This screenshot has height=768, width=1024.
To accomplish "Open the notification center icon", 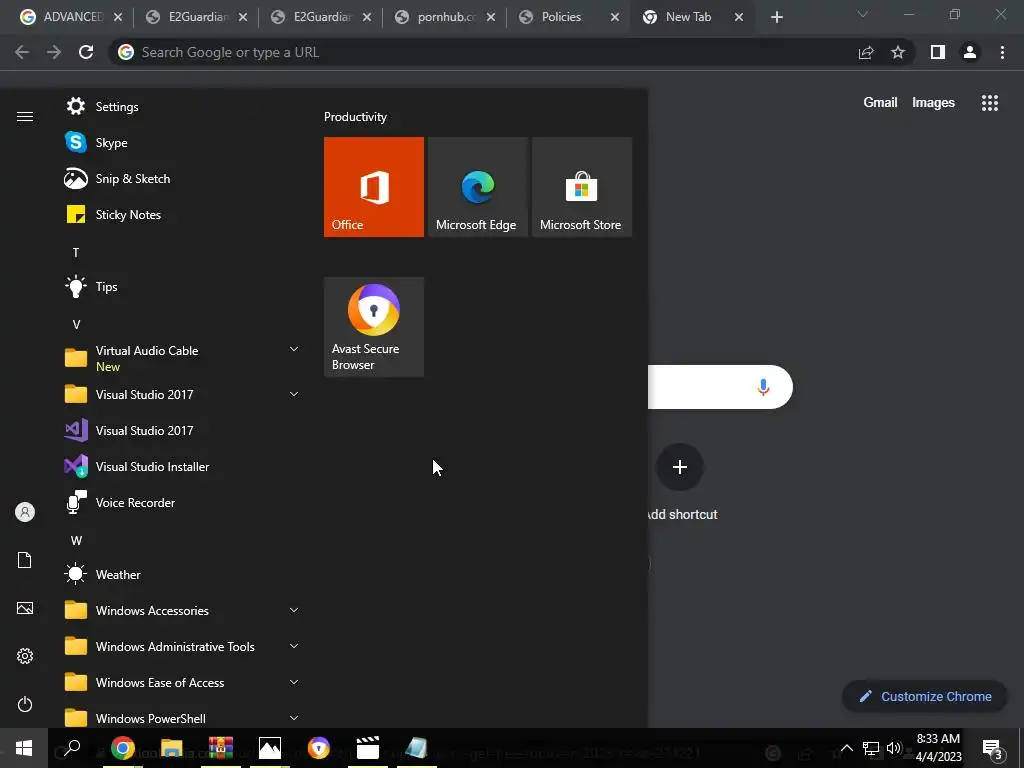I will tap(992, 748).
